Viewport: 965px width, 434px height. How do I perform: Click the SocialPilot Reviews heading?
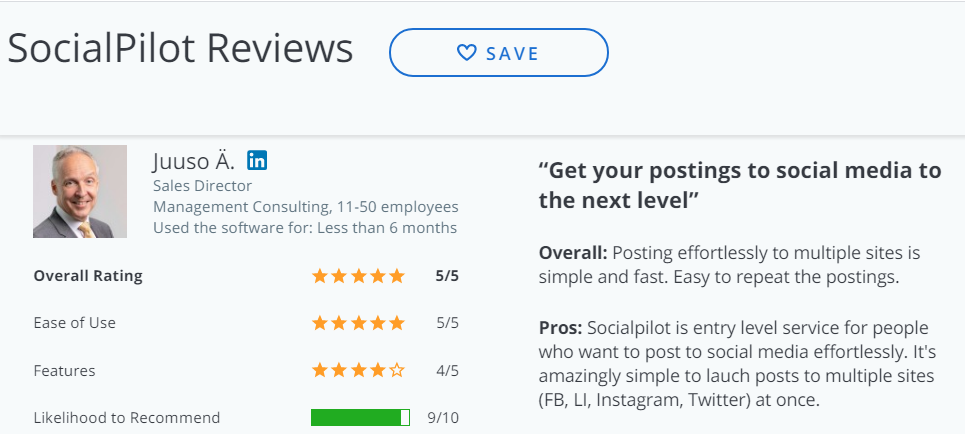[180, 49]
